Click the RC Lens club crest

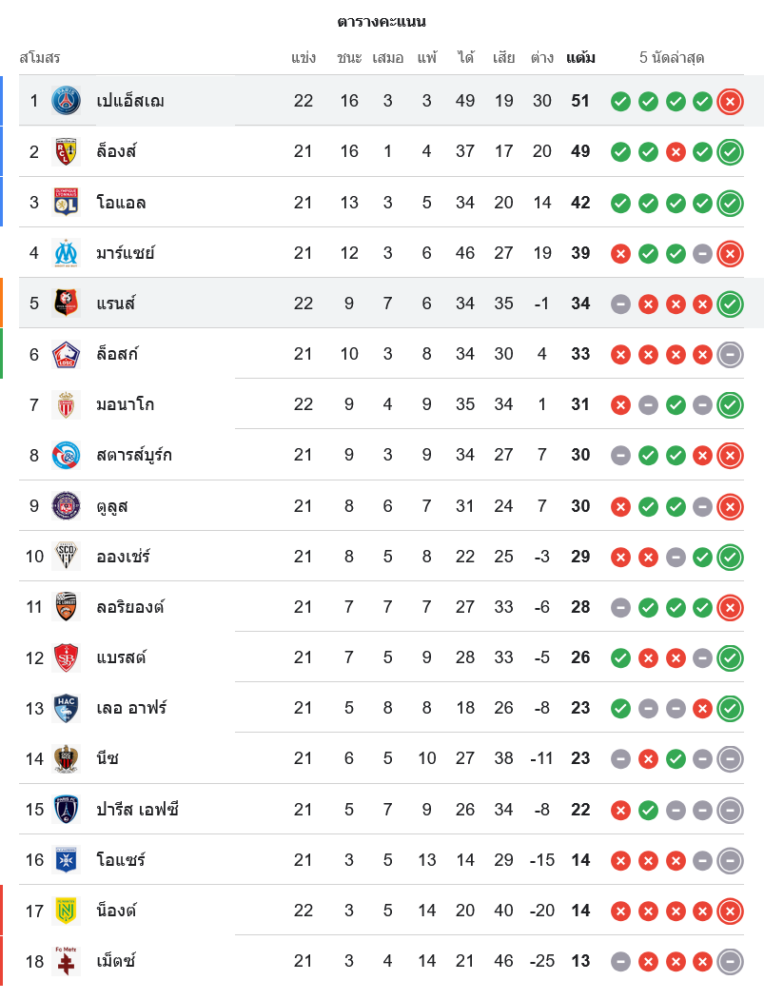(66, 152)
